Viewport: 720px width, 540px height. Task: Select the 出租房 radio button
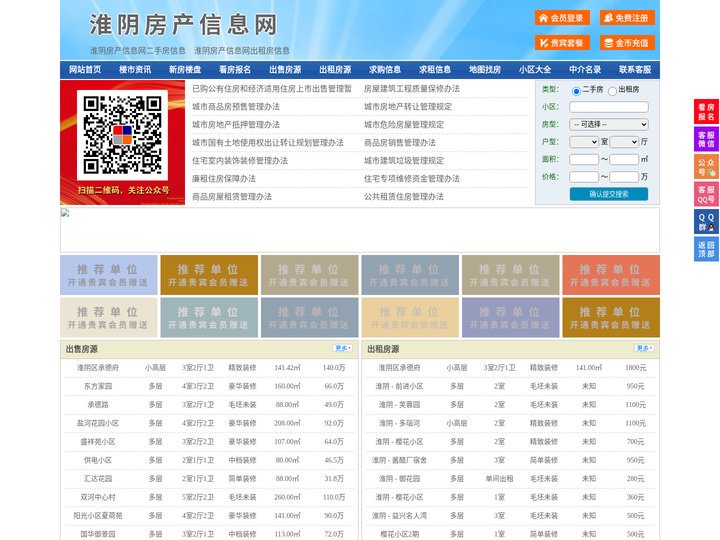point(612,91)
